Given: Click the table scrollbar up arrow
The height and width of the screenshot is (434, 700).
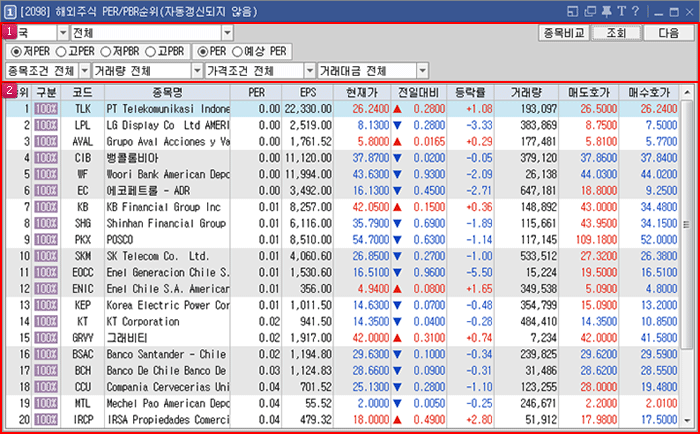Looking at the screenshot, I should tap(687, 93).
